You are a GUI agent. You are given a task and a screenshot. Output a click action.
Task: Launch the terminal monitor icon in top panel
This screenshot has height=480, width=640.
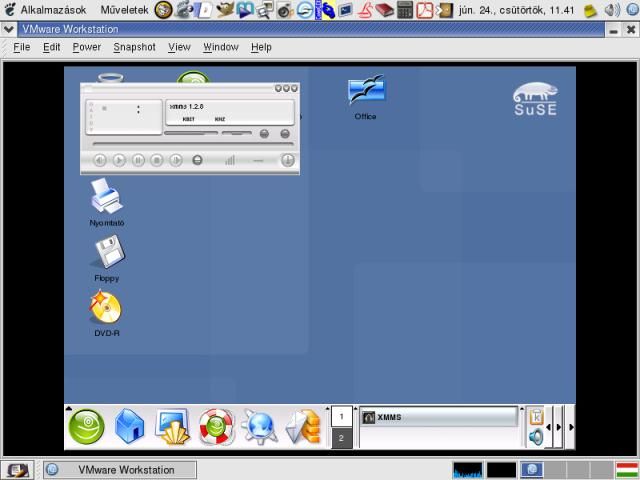(346, 10)
